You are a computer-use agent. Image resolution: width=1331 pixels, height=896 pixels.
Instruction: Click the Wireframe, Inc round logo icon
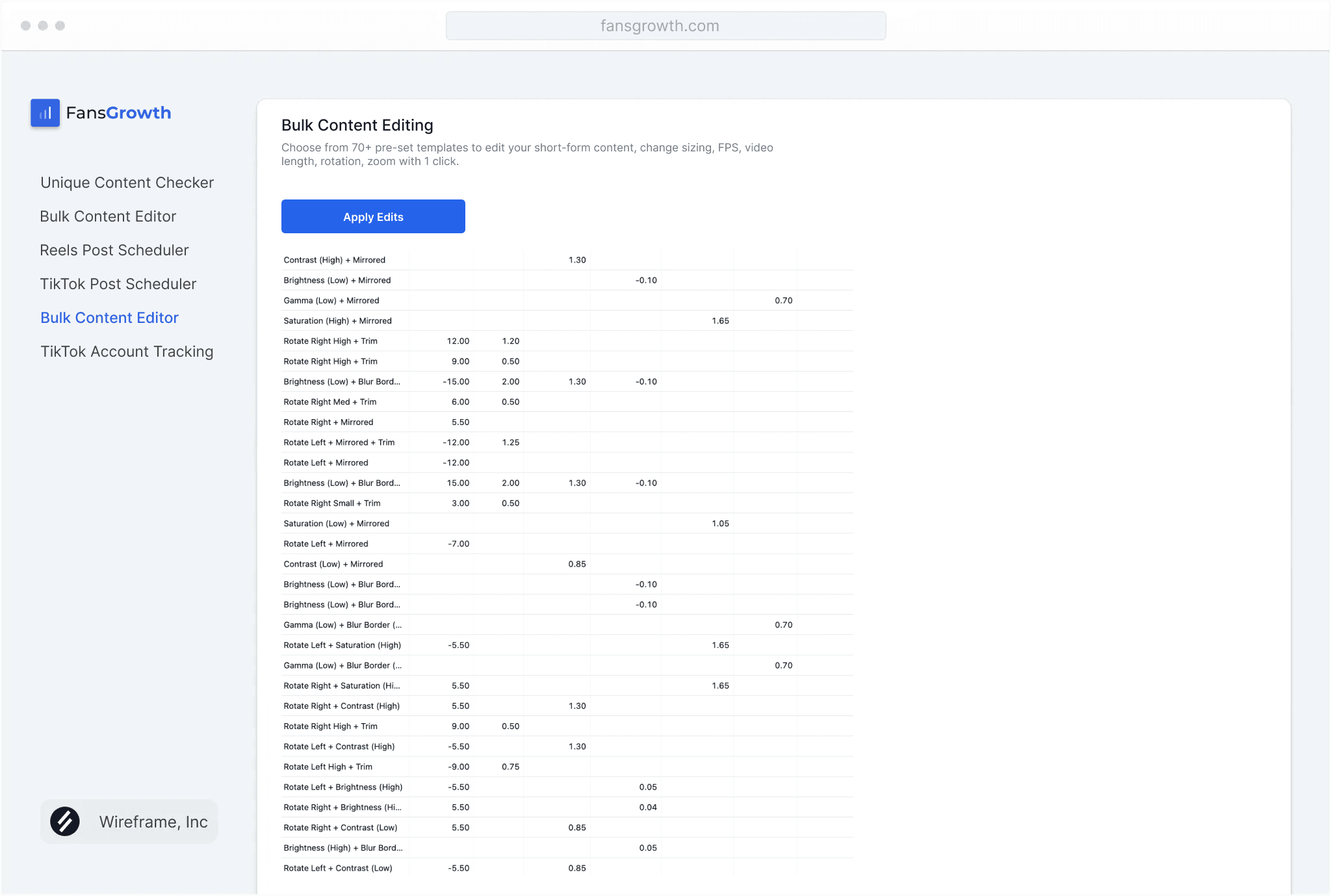click(x=65, y=821)
